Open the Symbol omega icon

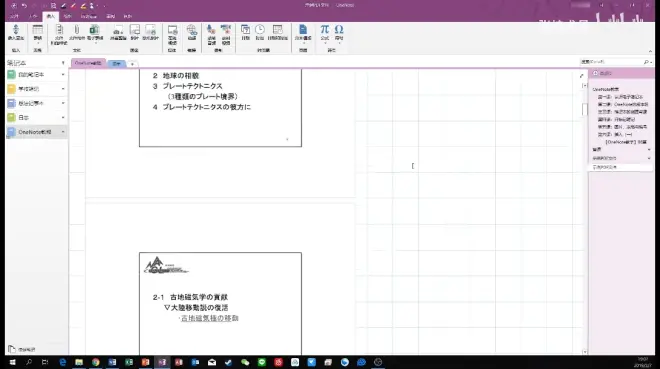339,32
